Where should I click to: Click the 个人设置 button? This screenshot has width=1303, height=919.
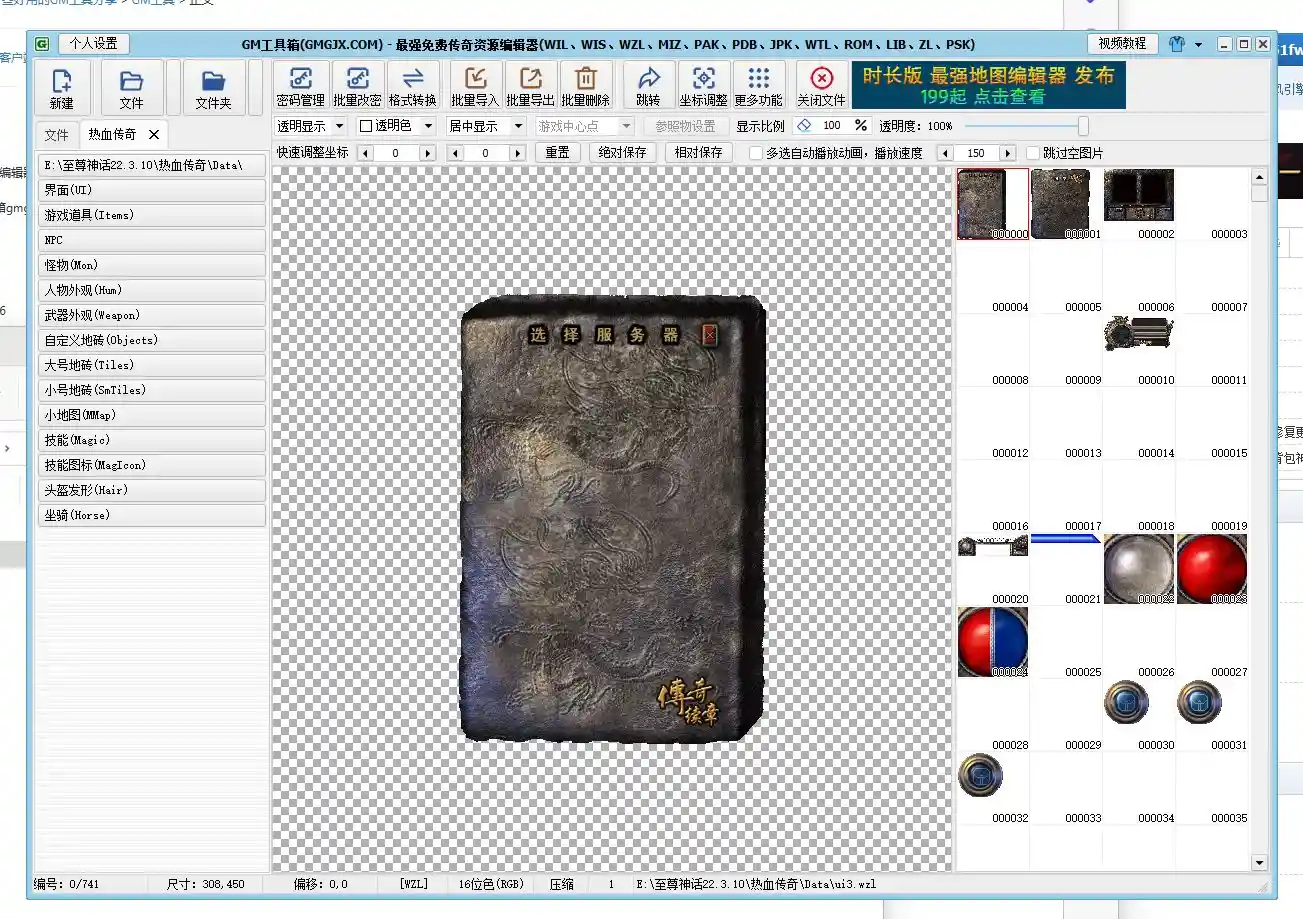(93, 44)
